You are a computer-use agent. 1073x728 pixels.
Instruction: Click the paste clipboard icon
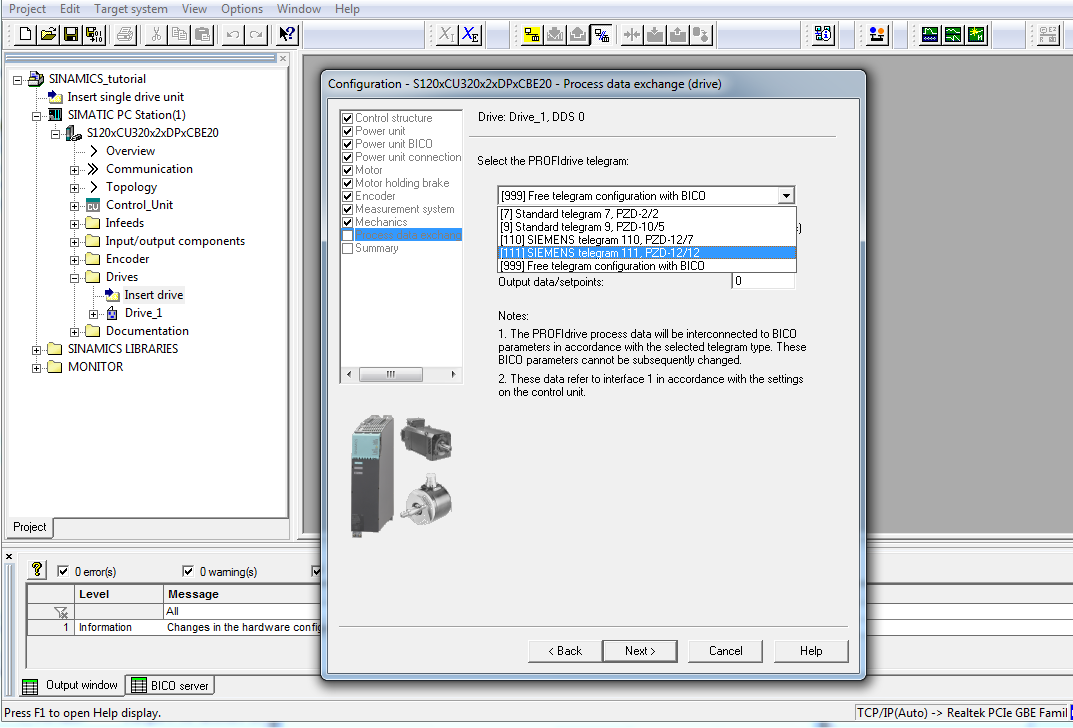(x=203, y=34)
